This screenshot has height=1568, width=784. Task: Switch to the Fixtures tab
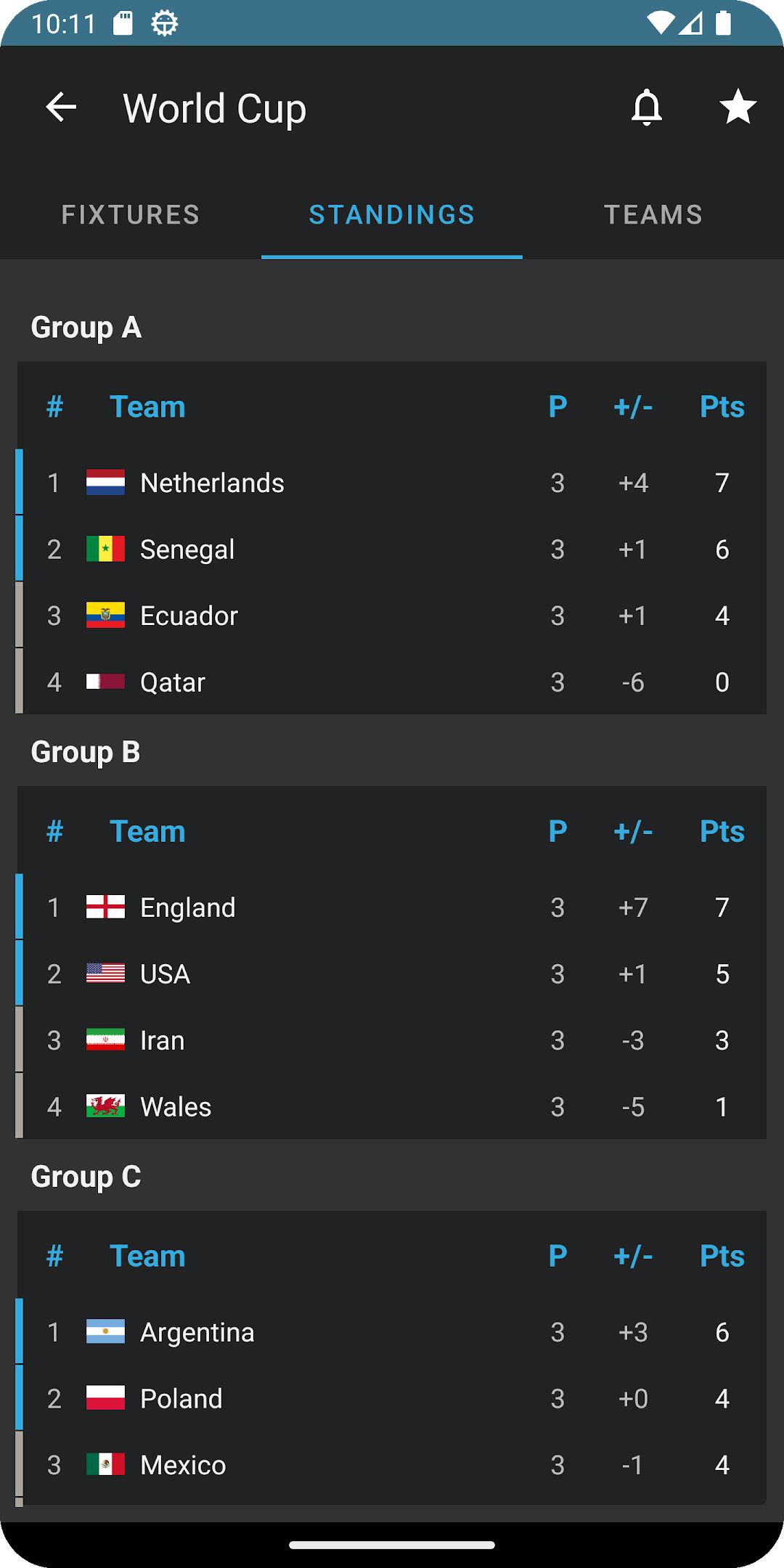coord(131,215)
